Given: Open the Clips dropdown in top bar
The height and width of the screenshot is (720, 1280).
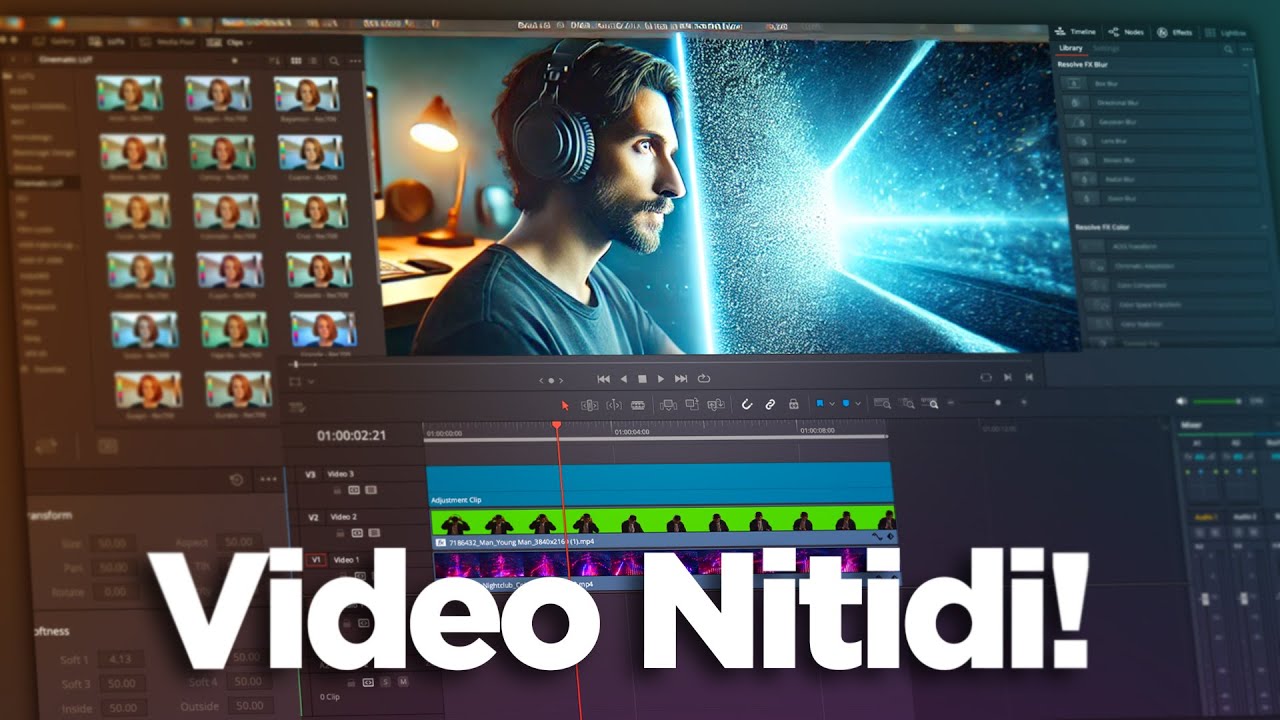Looking at the screenshot, I should 231,42.
